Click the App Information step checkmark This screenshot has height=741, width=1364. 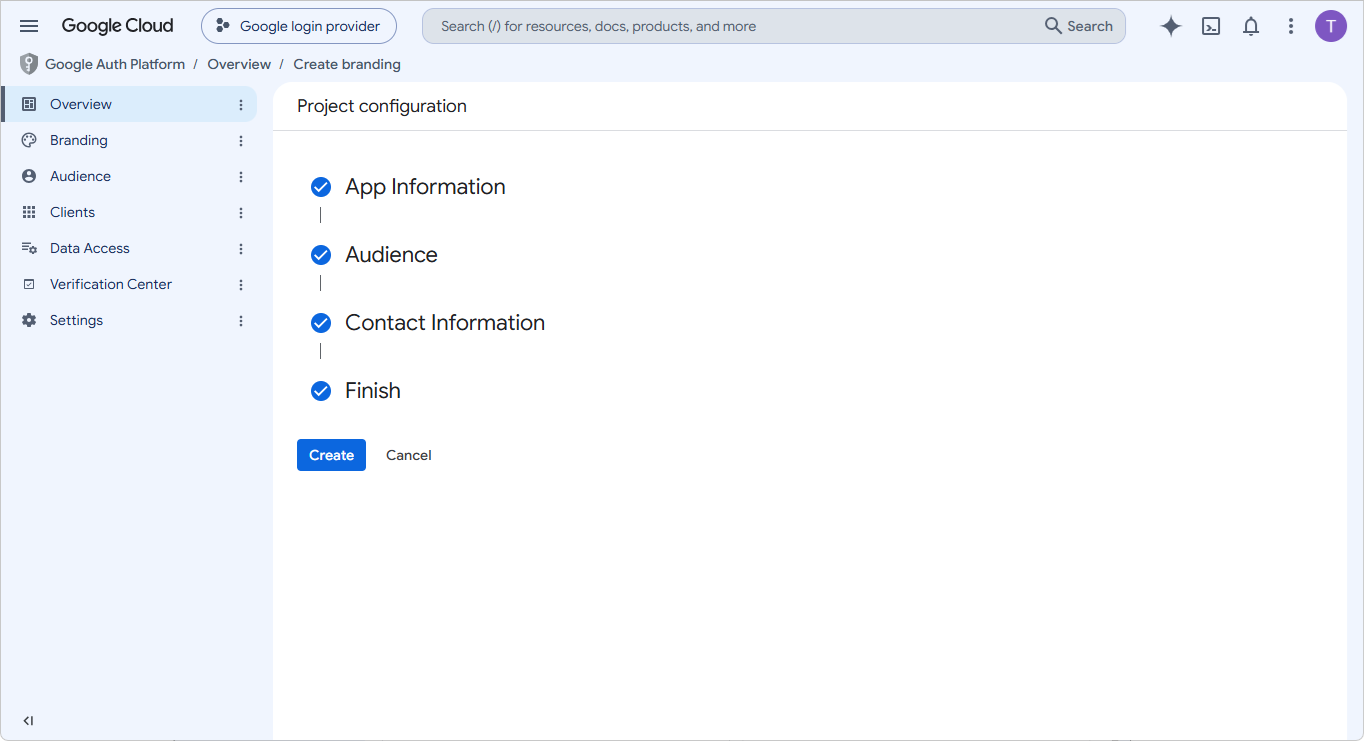[x=321, y=187]
